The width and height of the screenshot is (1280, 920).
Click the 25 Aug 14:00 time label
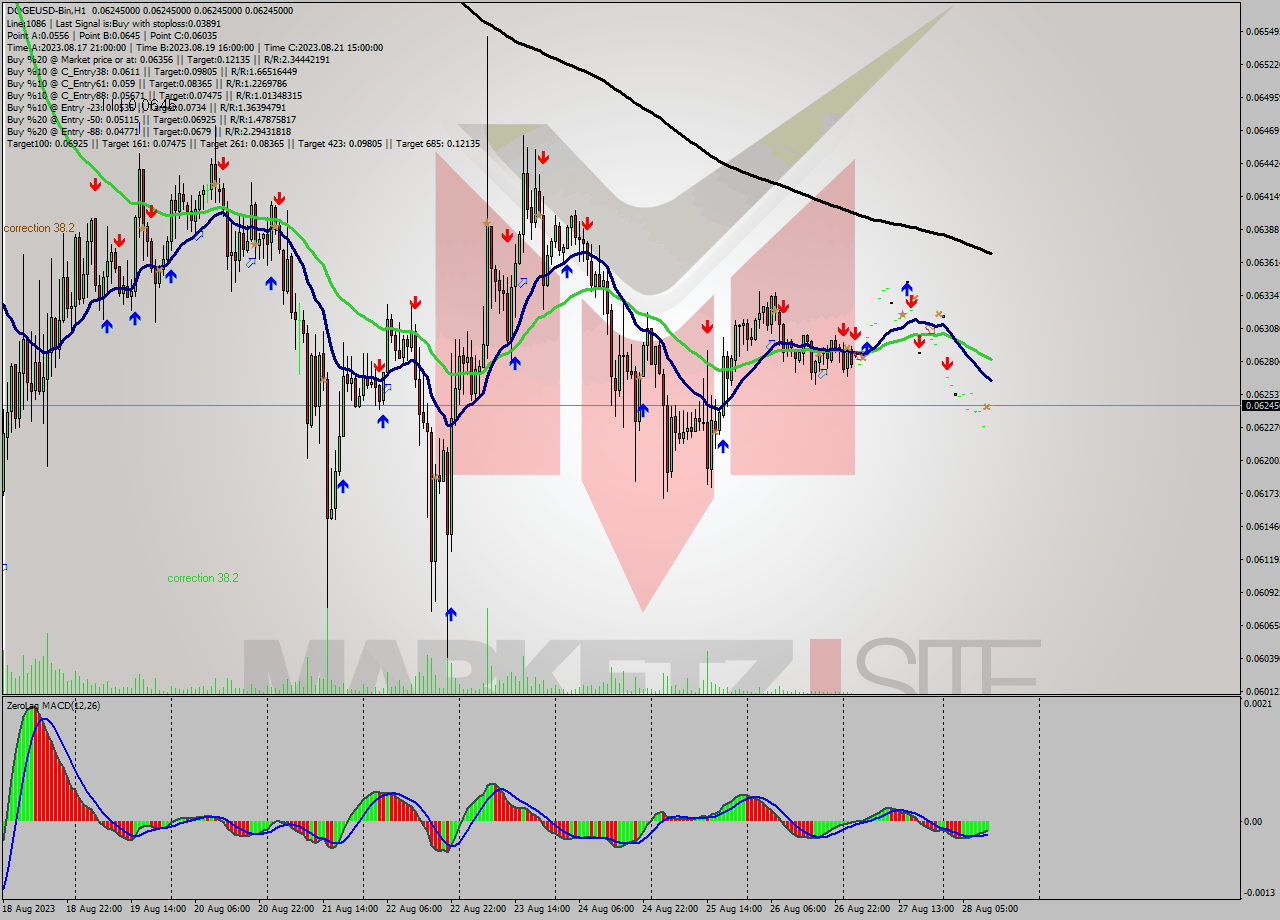tap(734, 909)
